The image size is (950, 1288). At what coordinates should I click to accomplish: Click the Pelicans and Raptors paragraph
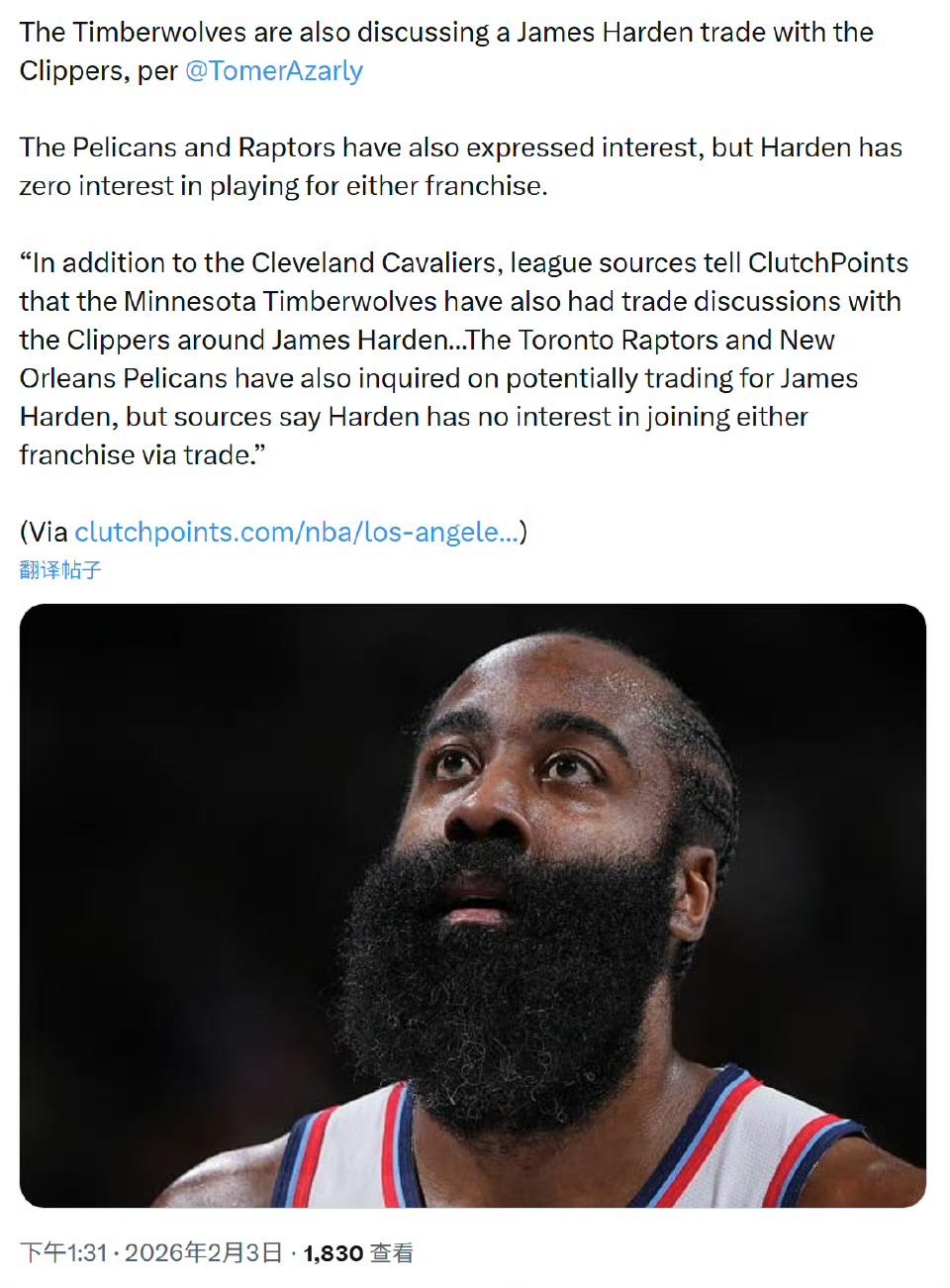click(461, 166)
